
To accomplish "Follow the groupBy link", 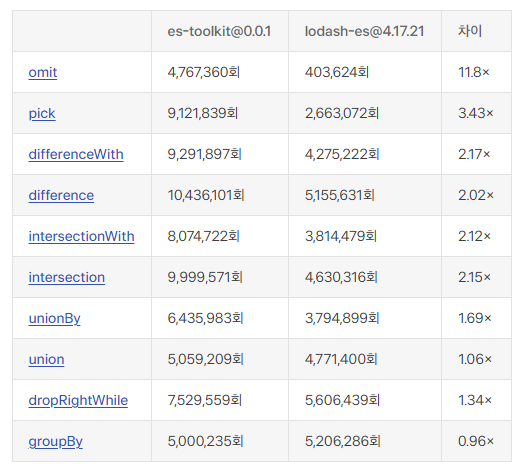I will coord(55,442).
